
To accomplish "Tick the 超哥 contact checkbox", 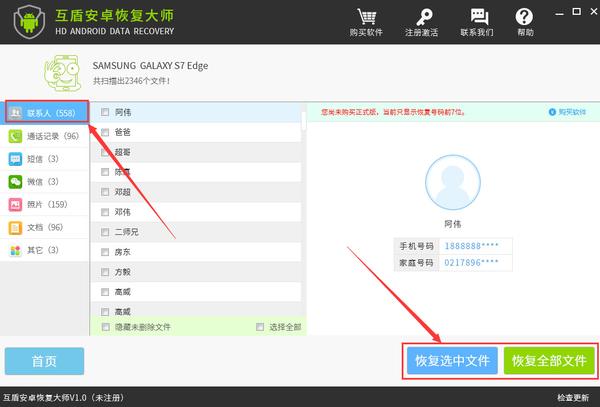I will point(105,152).
